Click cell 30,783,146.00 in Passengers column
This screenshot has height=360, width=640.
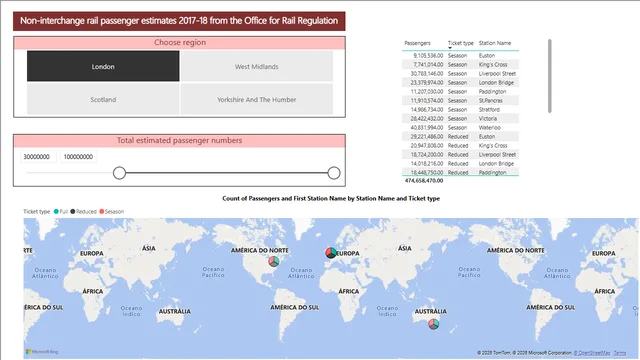[427, 73]
